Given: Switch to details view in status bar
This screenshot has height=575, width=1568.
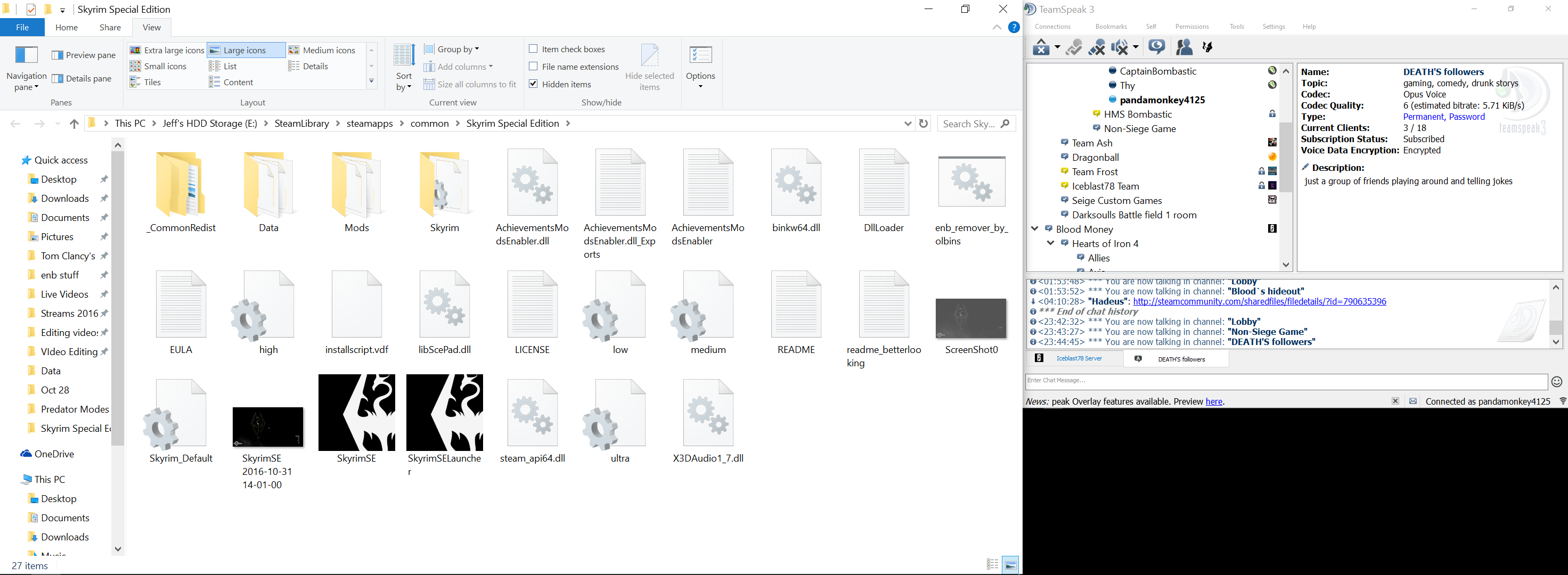Looking at the screenshot, I should pos(992,565).
